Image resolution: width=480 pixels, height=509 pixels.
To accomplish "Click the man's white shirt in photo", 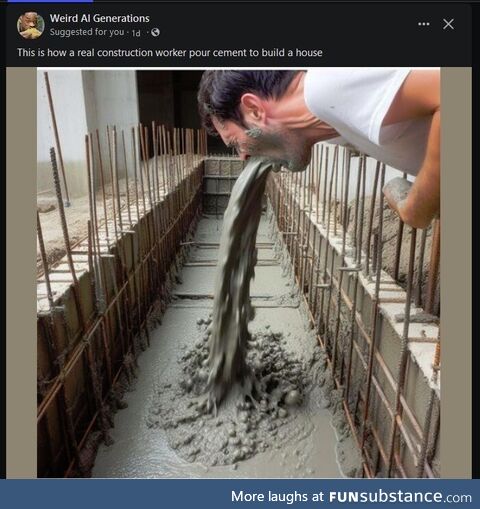I will tap(367, 110).
